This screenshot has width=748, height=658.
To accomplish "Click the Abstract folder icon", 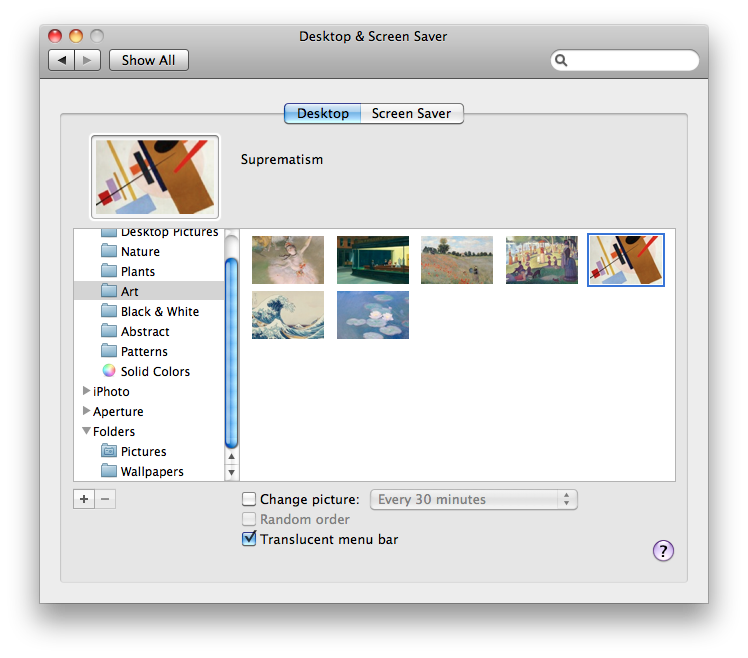I will tap(109, 331).
